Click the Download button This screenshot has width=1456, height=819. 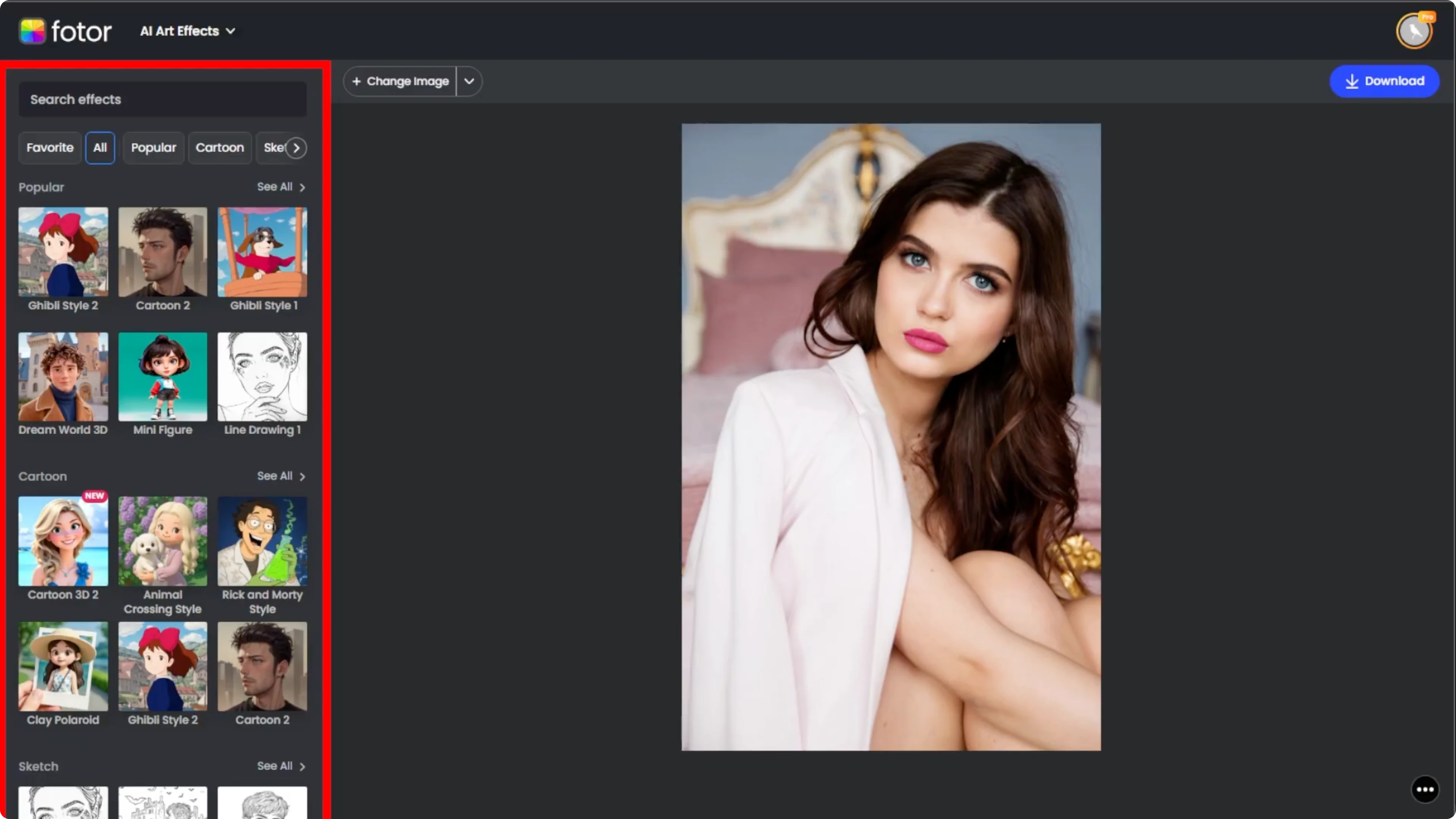tap(1384, 81)
